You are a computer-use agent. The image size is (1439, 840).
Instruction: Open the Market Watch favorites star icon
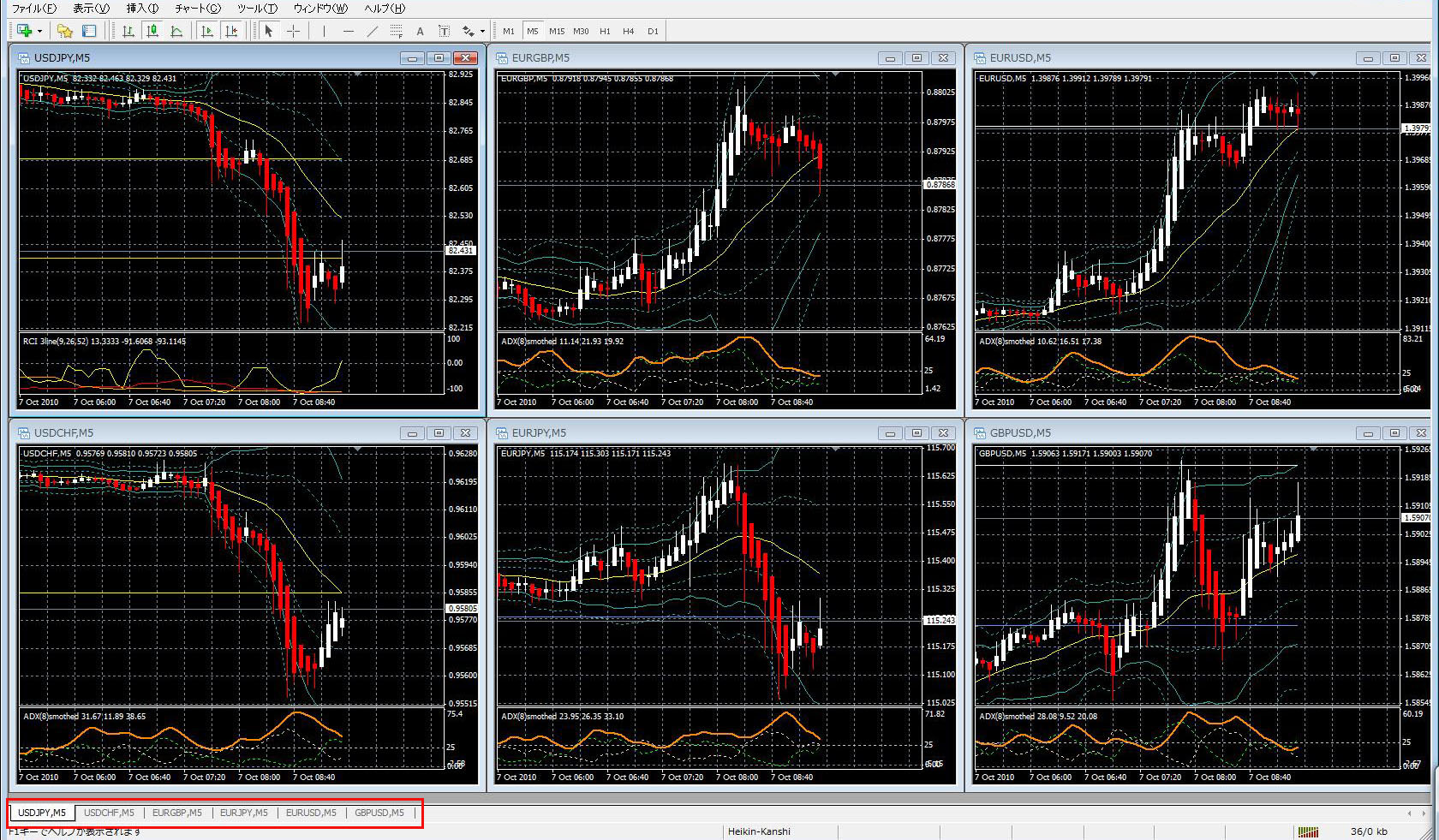coord(65,31)
